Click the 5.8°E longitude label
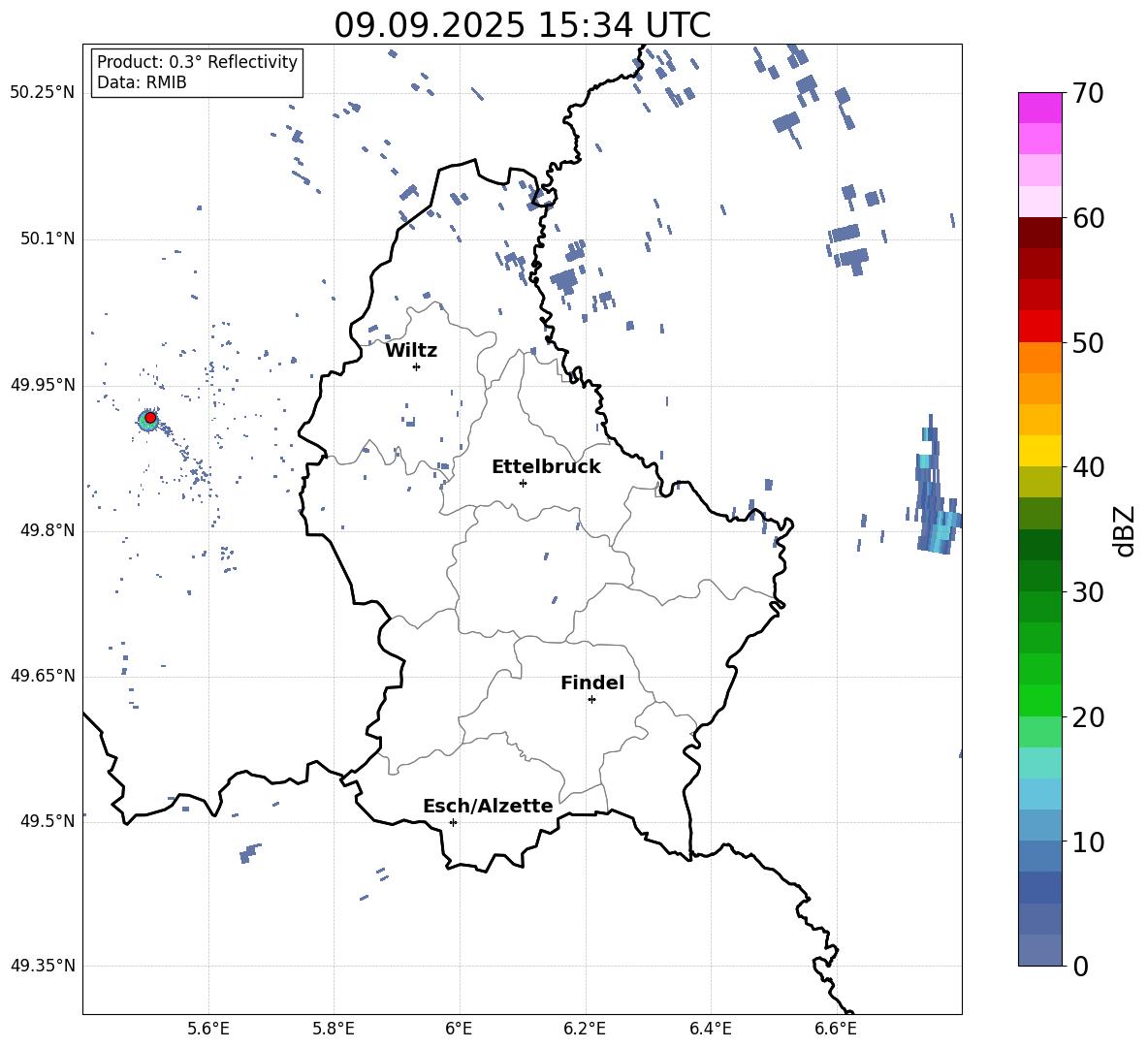This screenshot has height=1048, width=1148. [334, 1029]
